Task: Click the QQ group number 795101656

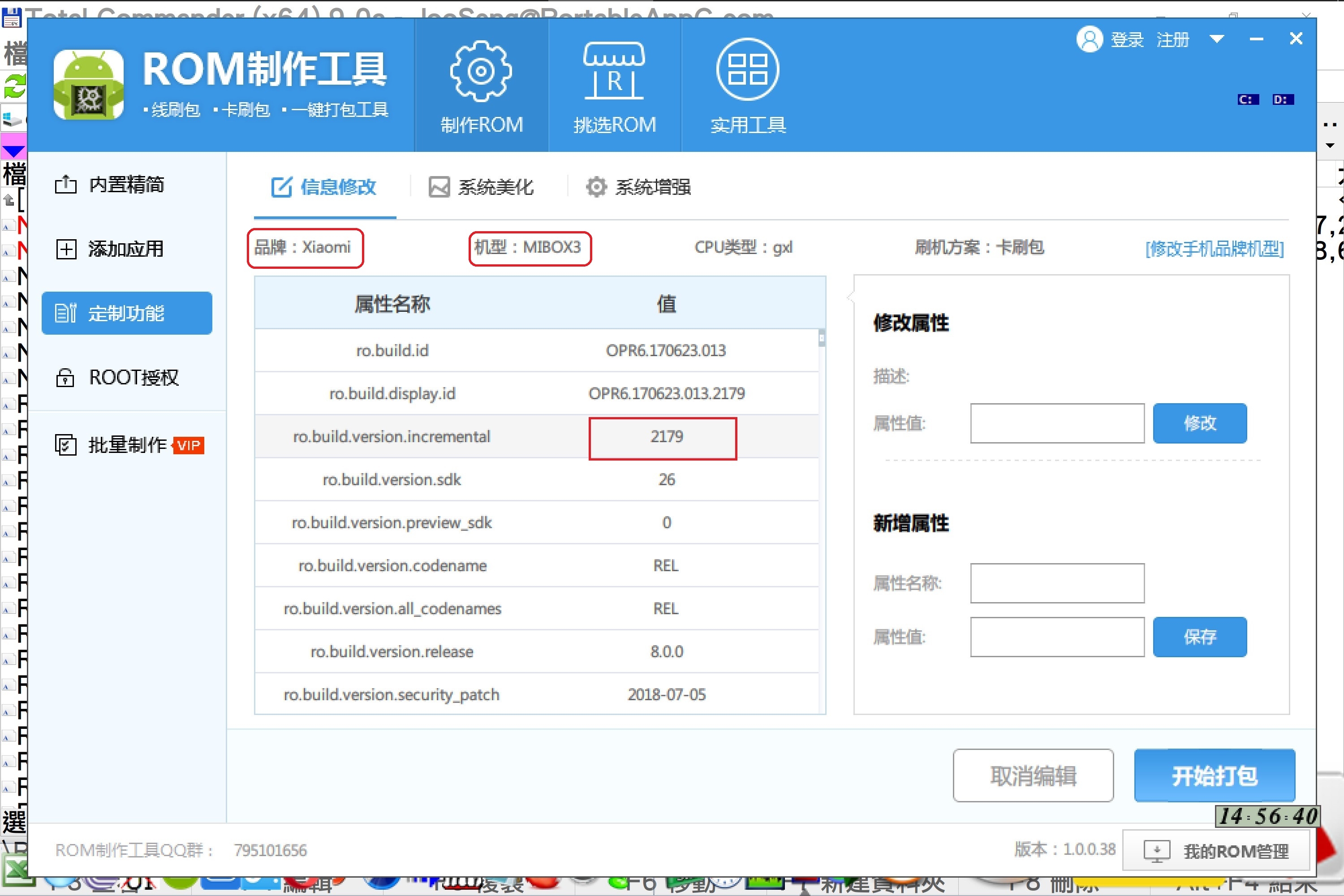Action: [270, 850]
